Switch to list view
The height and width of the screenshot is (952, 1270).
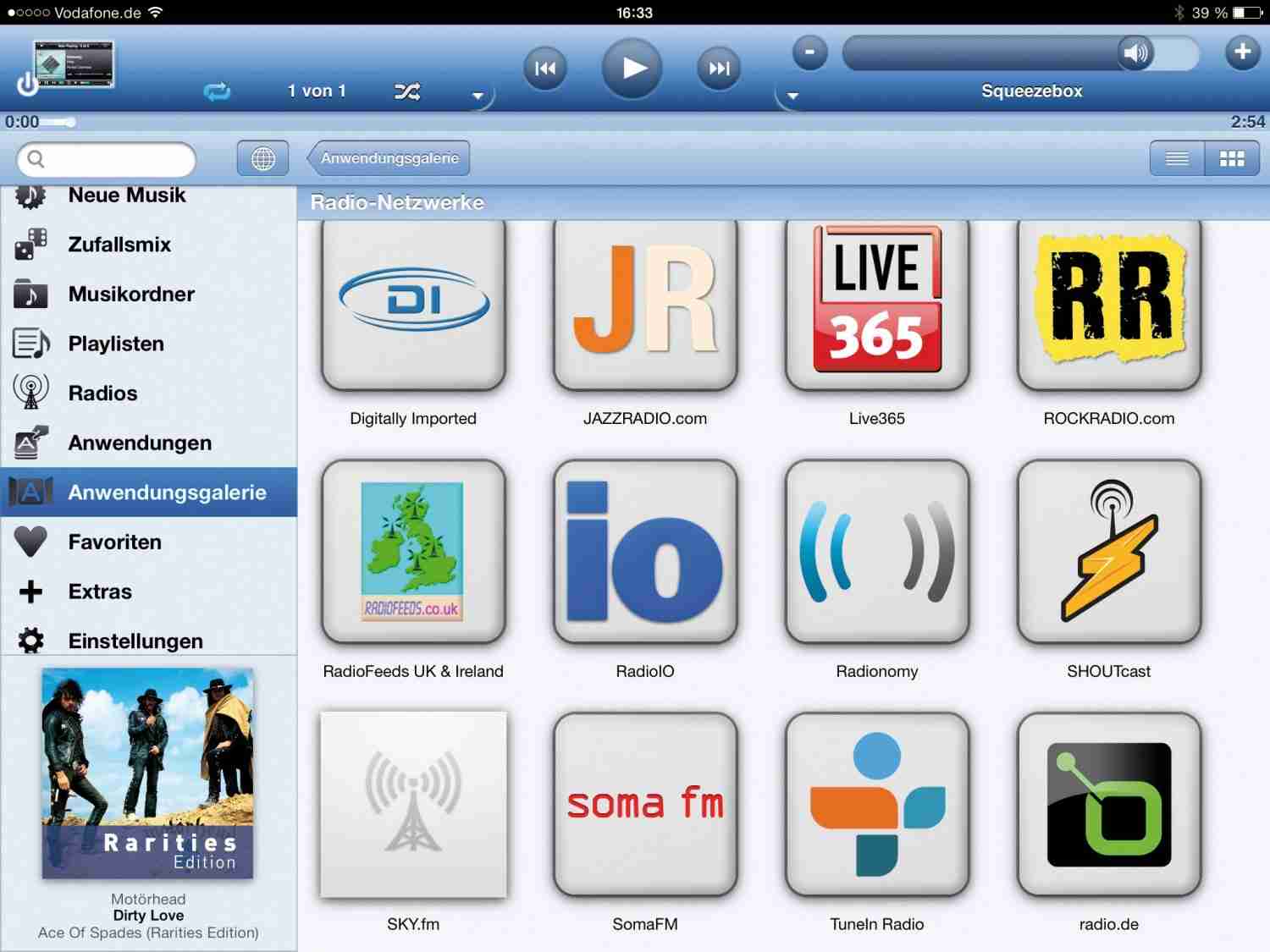(1177, 158)
